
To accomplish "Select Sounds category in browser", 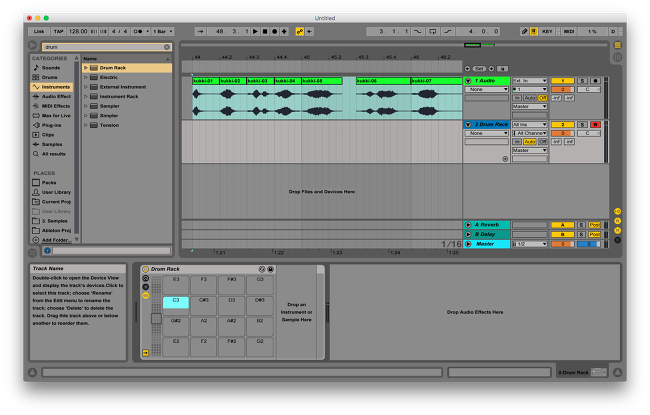I will tap(51, 68).
